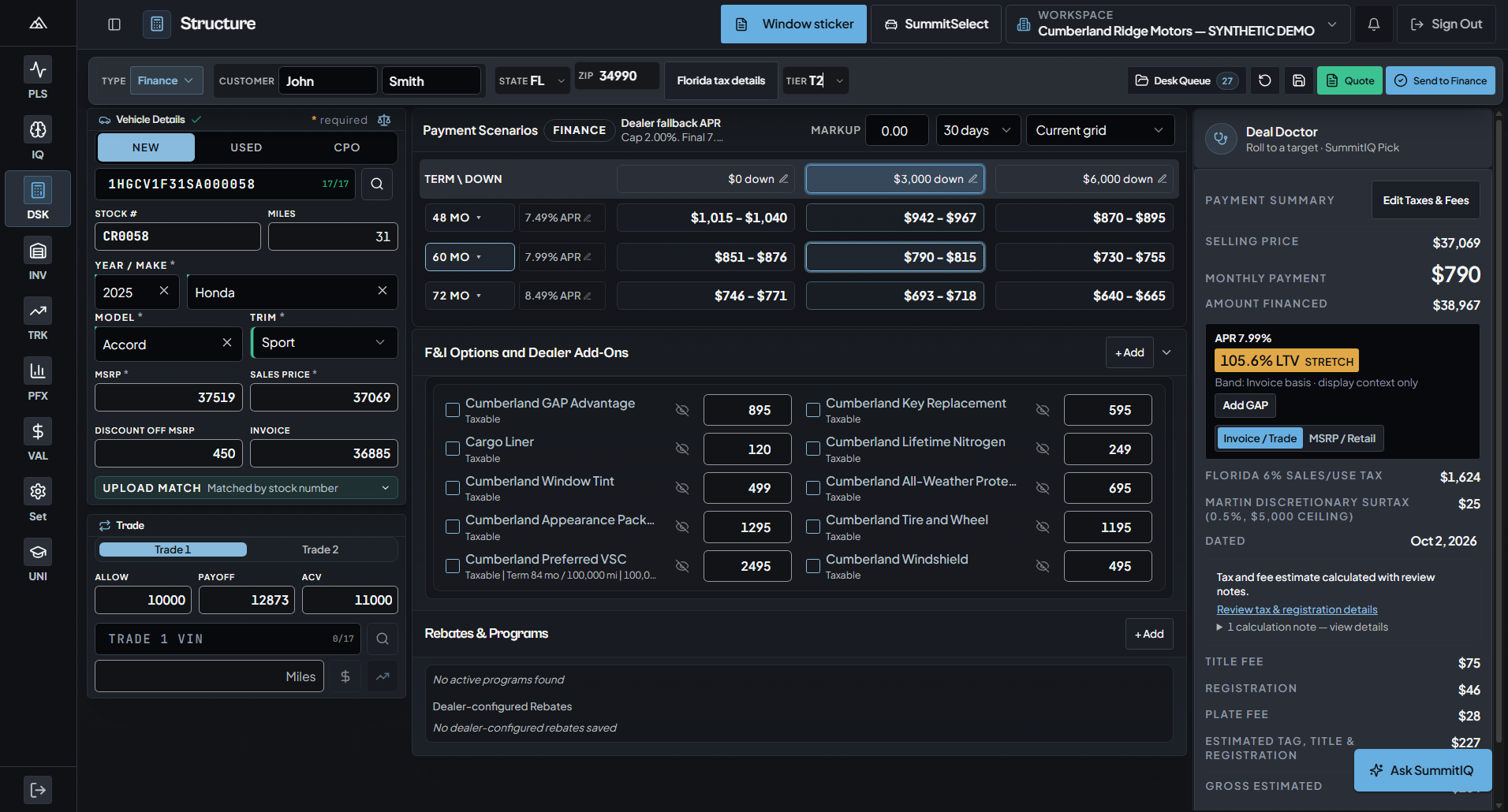1508x812 pixels.
Task: Select the CPO vehicle tab
Action: (x=347, y=147)
